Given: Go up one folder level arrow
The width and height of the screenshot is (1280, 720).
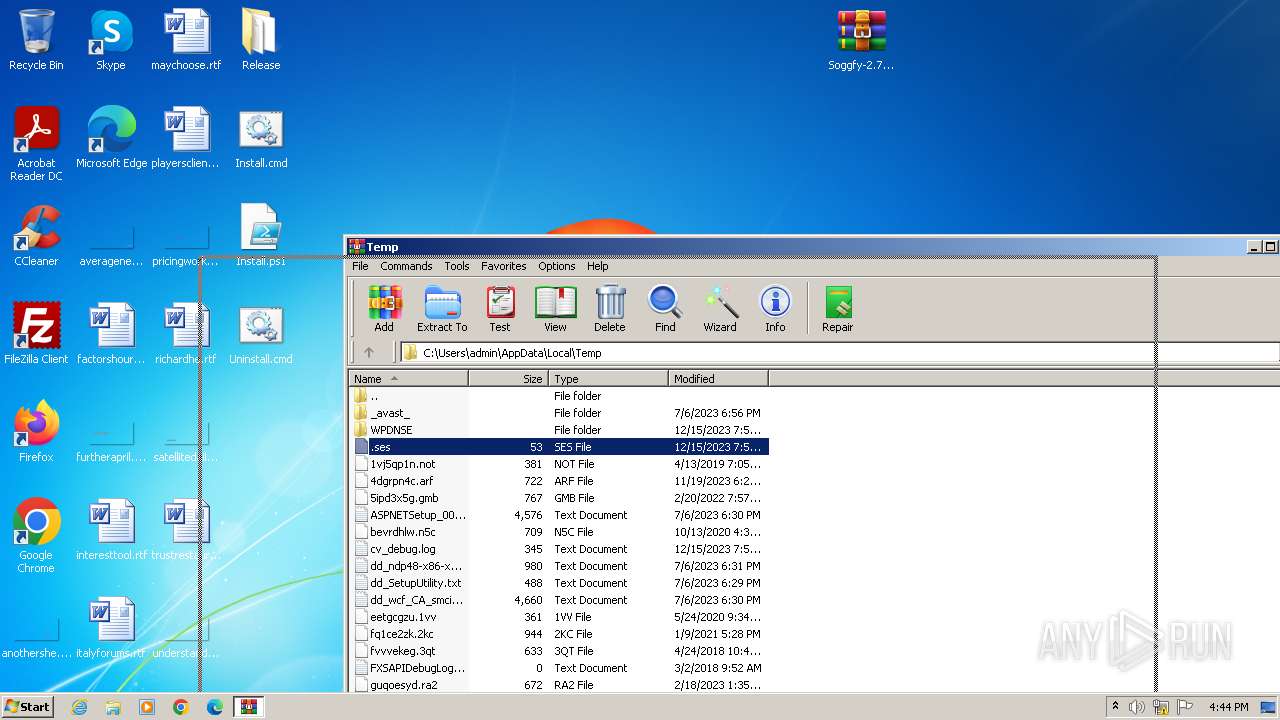Looking at the screenshot, I should [x=369, y=352].
